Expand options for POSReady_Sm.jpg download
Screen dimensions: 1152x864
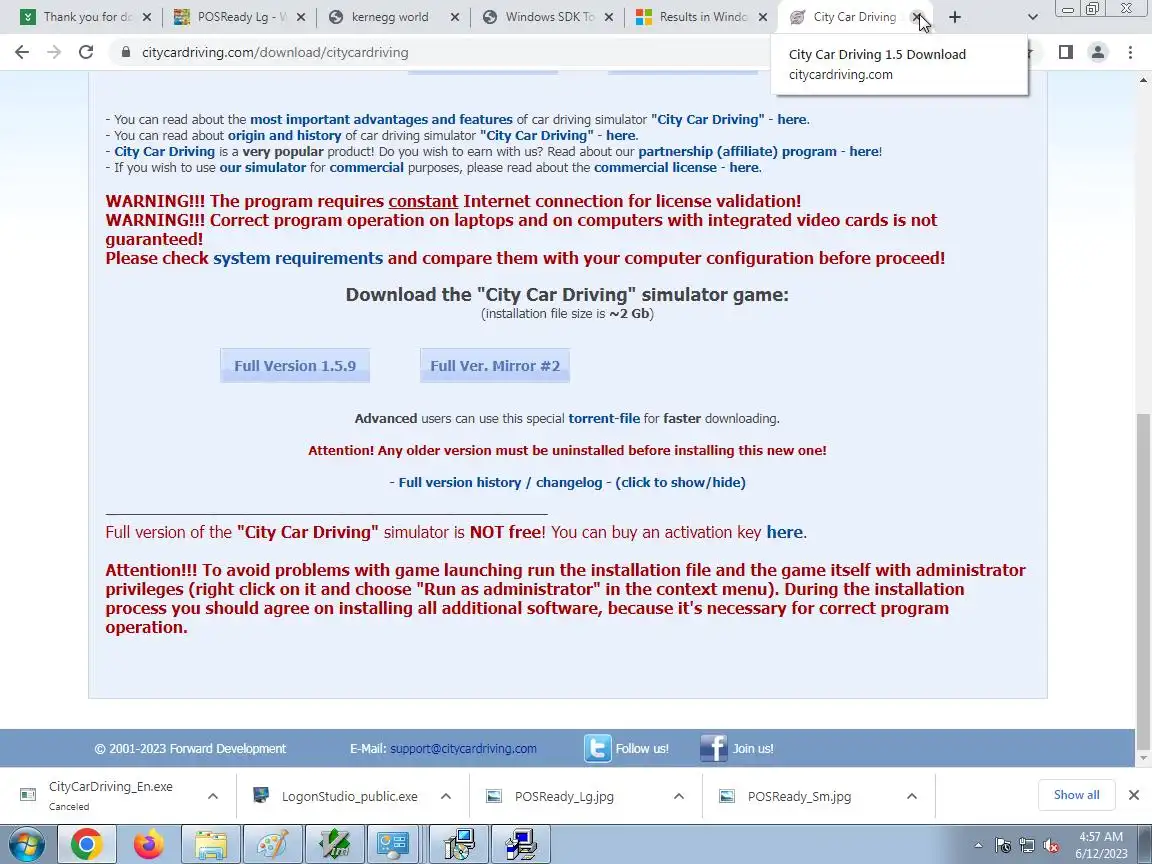(x=912, y=796)
